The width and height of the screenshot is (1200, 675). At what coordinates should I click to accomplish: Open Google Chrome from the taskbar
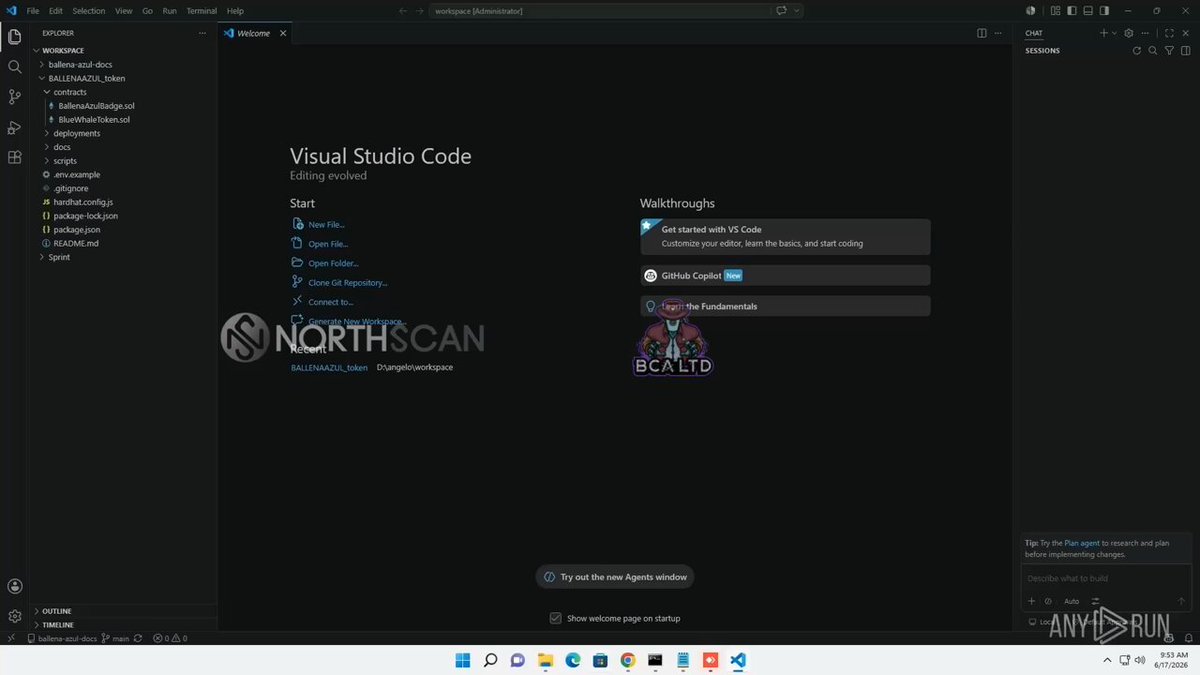628,660
